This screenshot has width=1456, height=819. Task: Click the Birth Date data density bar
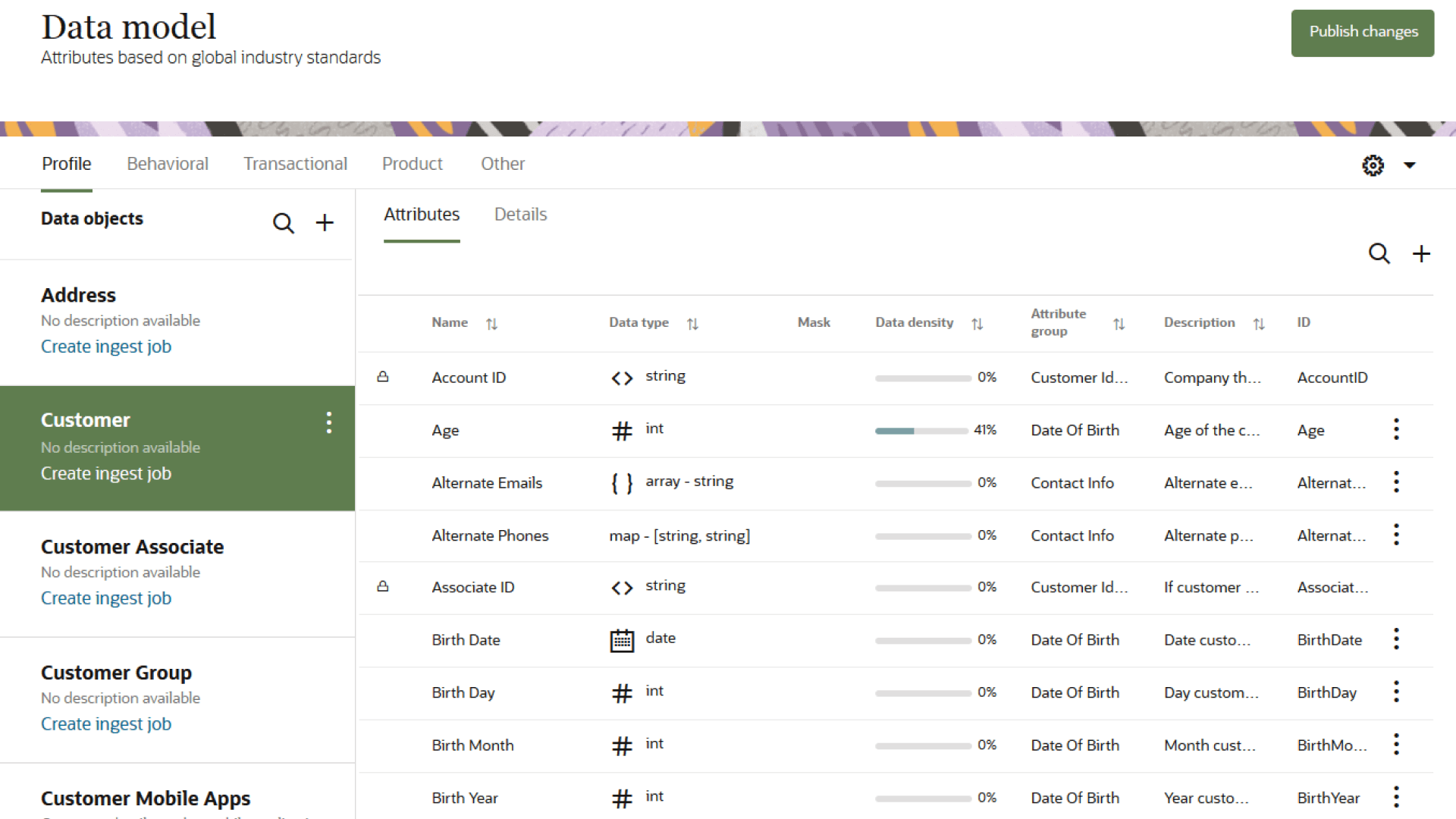tap(923, 641)
